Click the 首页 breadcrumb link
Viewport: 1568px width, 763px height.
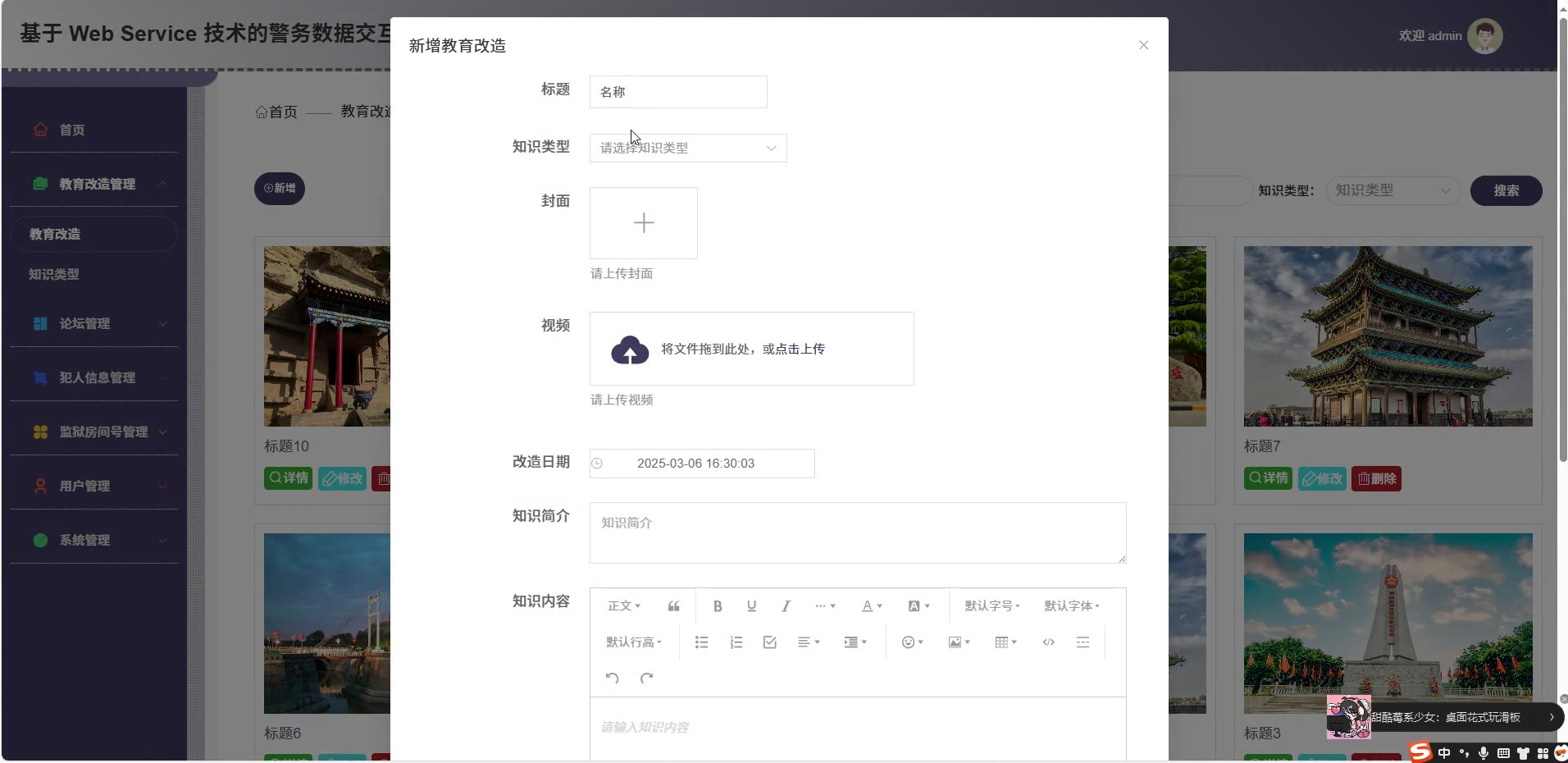(x=276, y=112)
